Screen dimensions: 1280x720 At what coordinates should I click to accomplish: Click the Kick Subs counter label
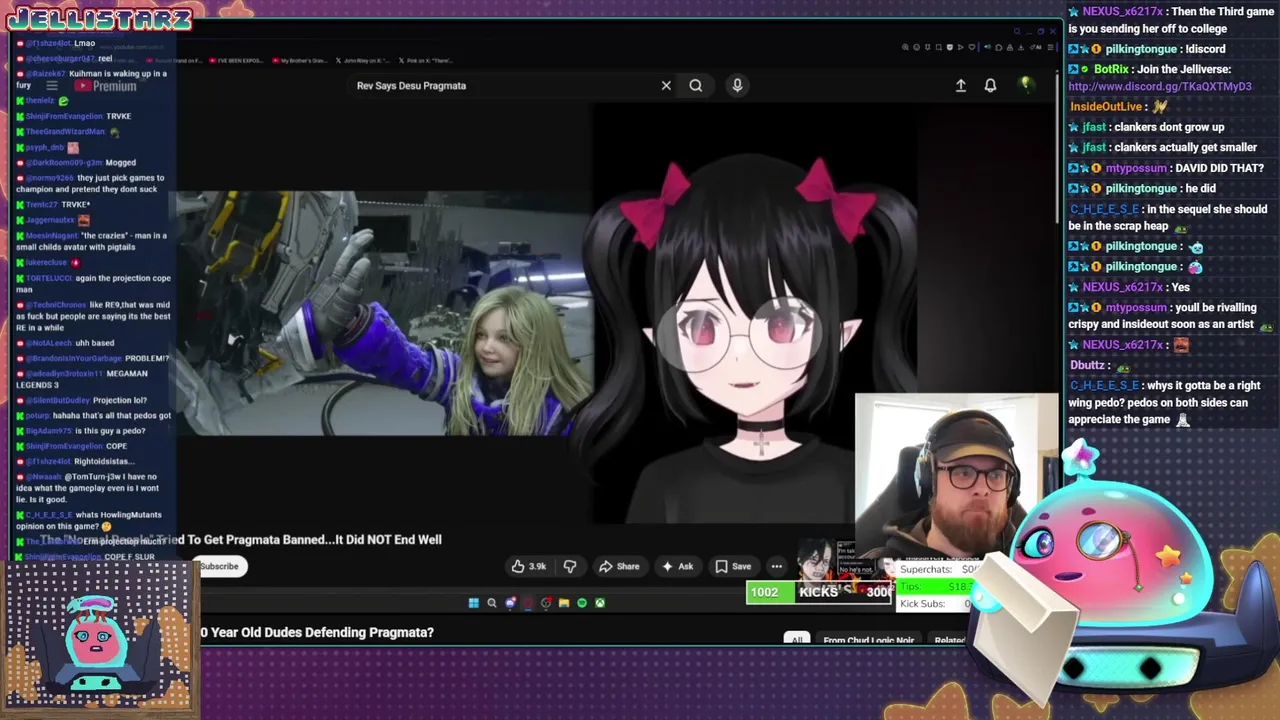pos(922,604)
